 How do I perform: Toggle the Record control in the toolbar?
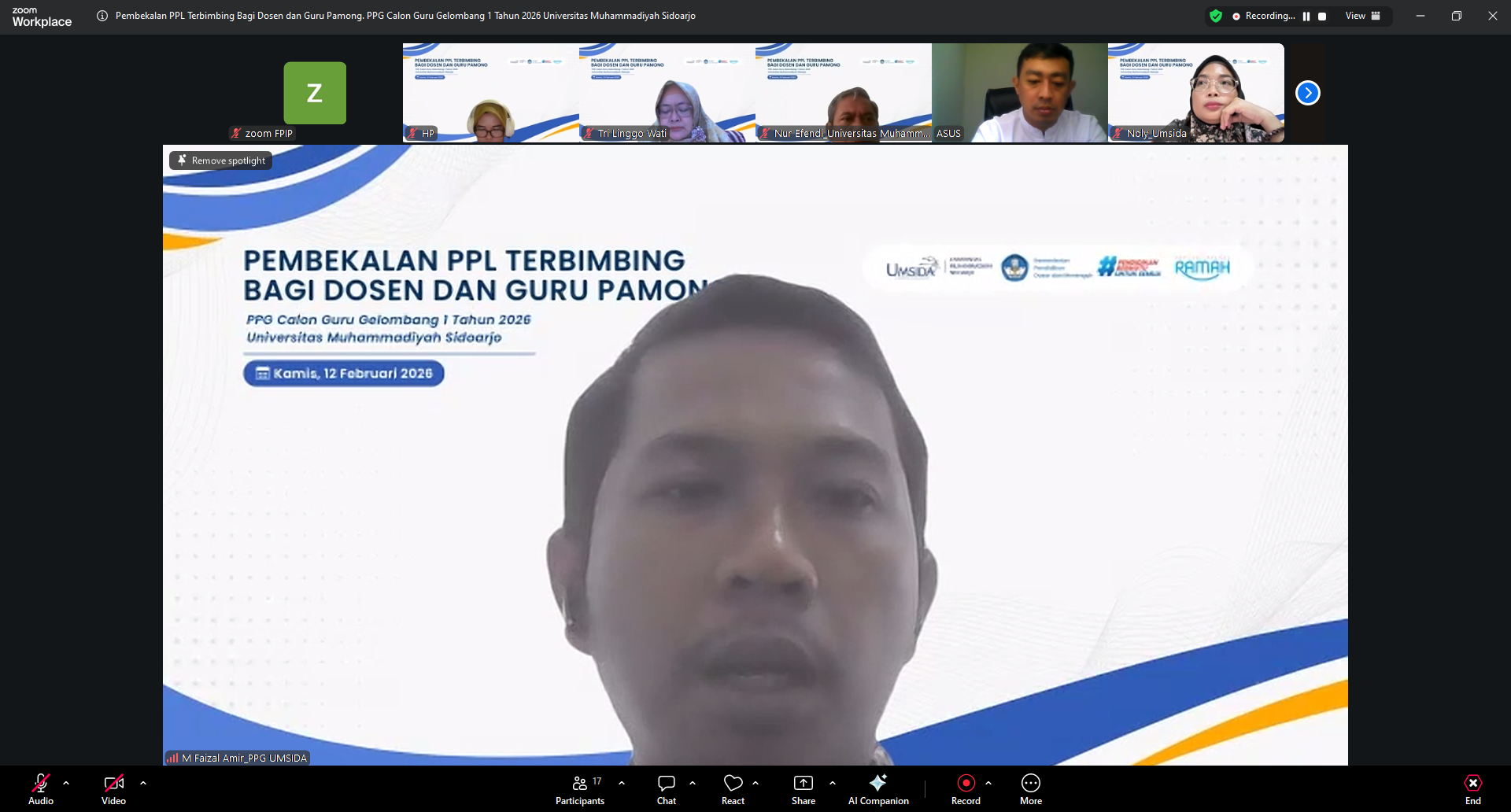pos(966,787)
